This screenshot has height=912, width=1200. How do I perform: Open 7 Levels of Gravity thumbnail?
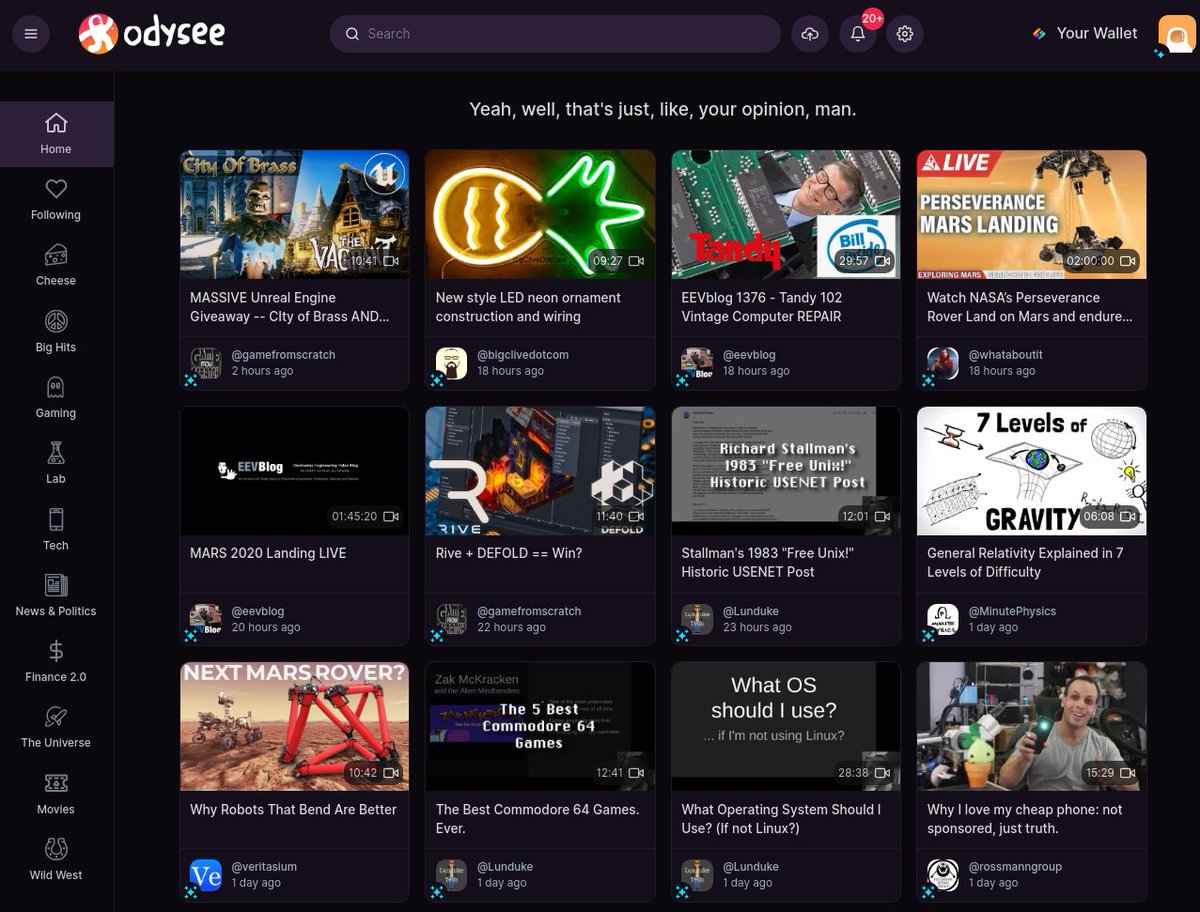click(x=1032, y=471)
